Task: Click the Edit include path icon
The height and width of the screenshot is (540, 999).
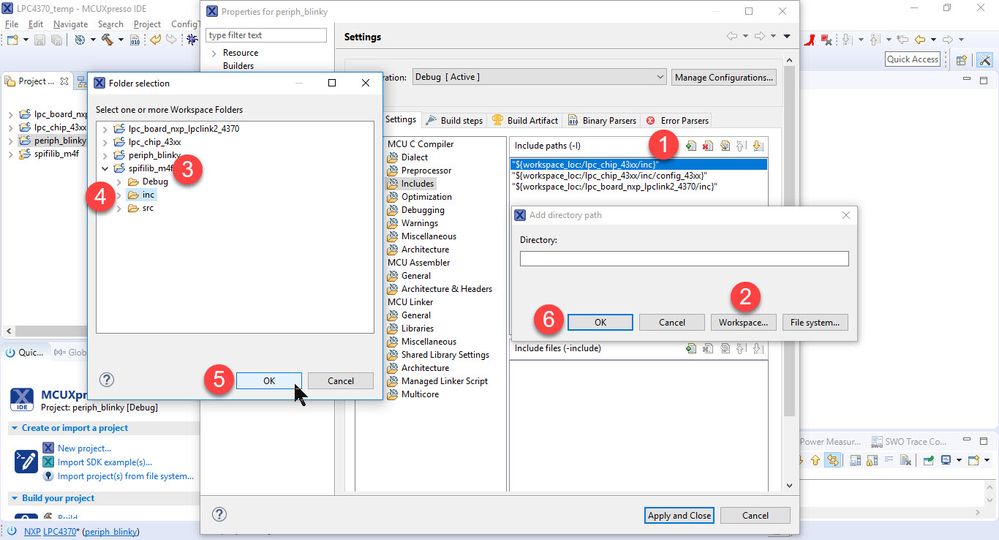Action: coord(725,146)
